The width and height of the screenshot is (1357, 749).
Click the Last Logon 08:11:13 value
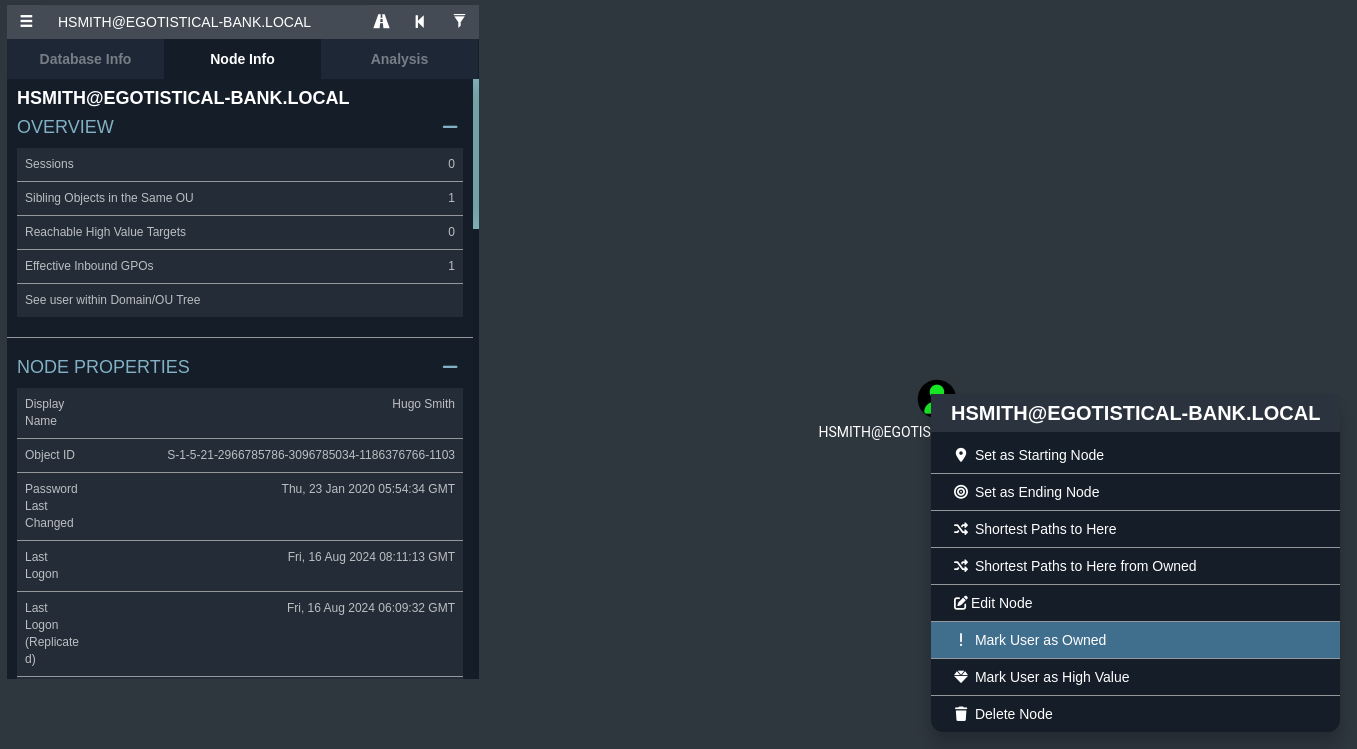(x=371, y=557)
